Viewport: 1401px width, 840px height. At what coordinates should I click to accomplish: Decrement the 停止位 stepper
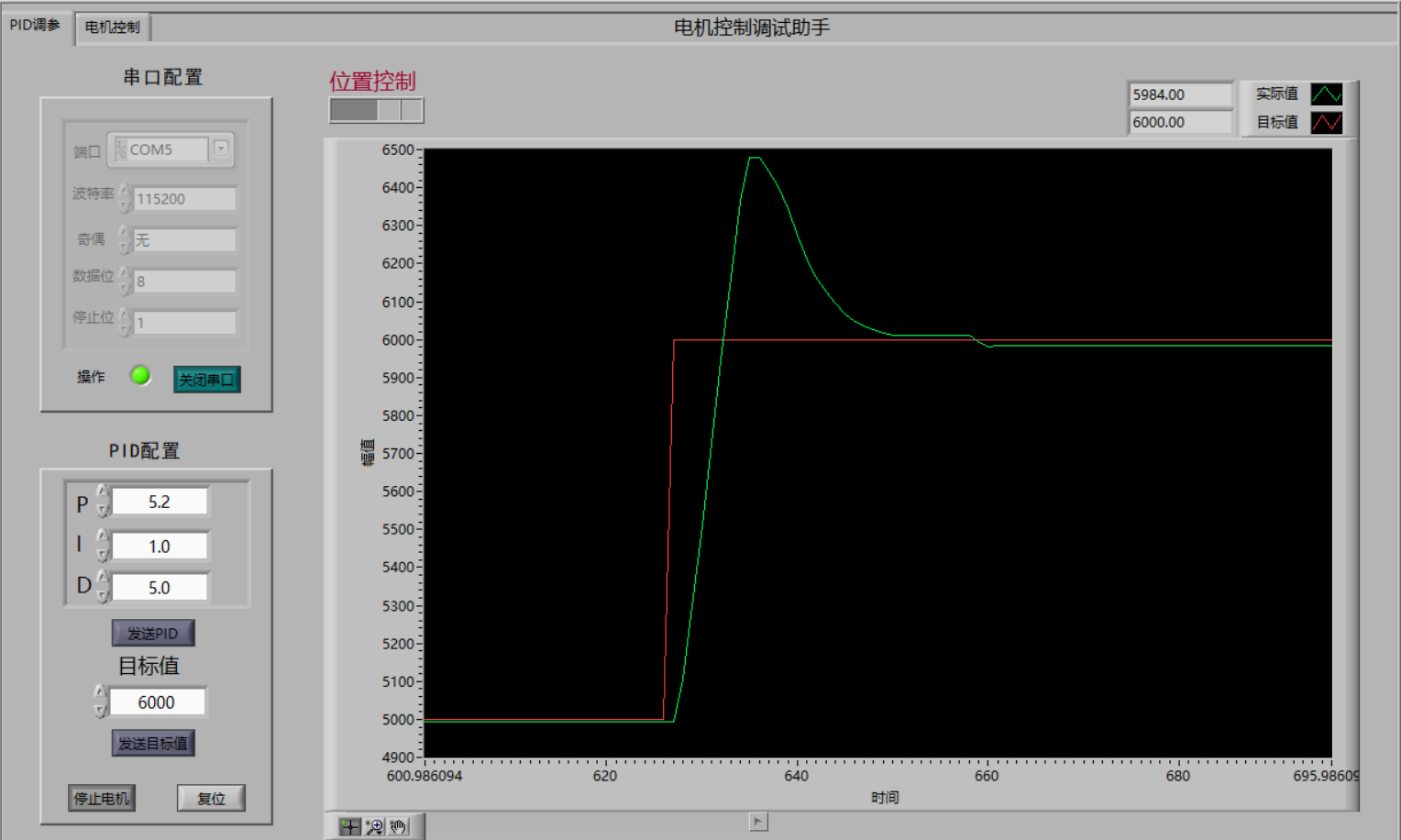click(x=125, y=329)
